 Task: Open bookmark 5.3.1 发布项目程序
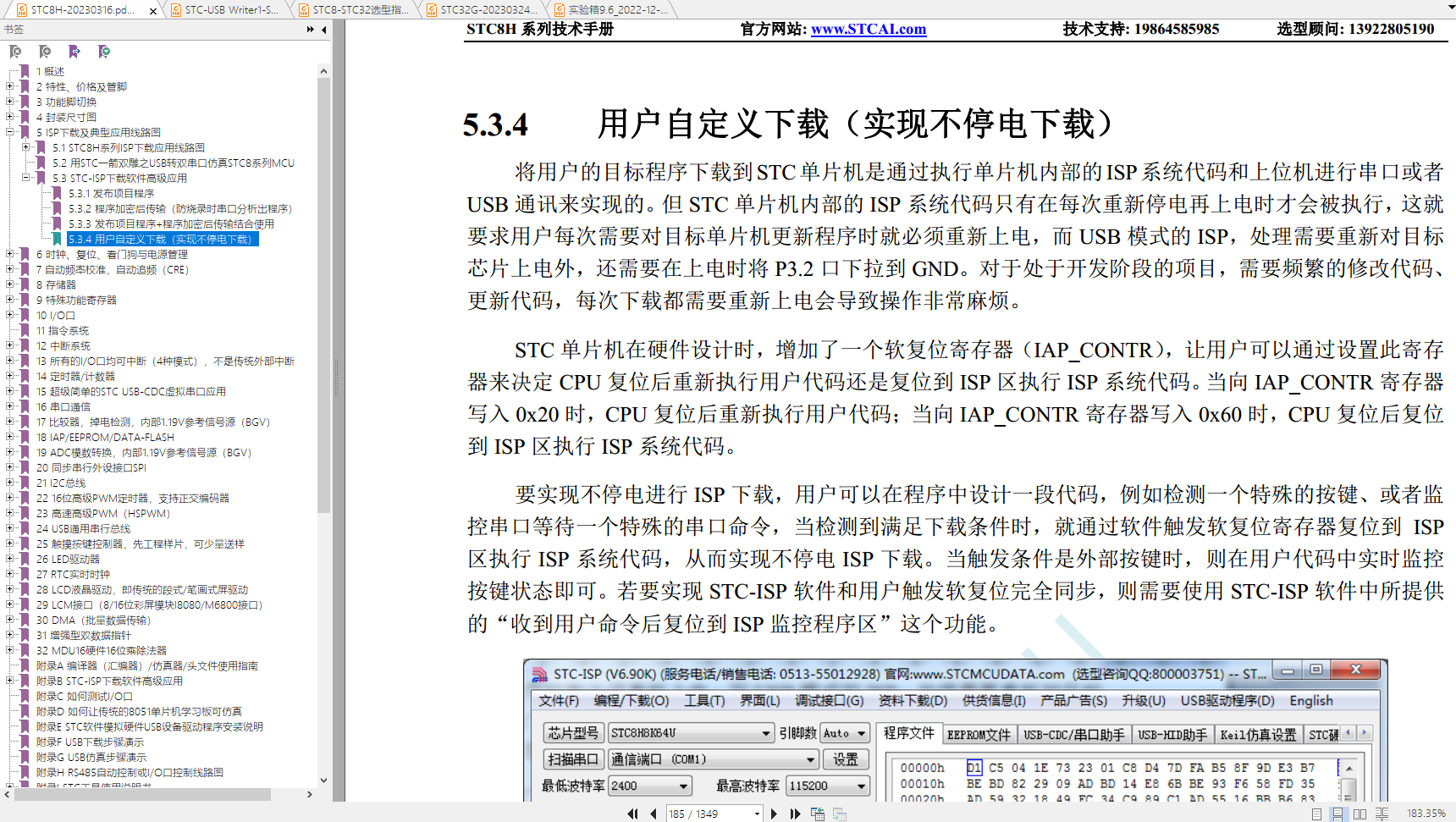click(x=111, y=193)
